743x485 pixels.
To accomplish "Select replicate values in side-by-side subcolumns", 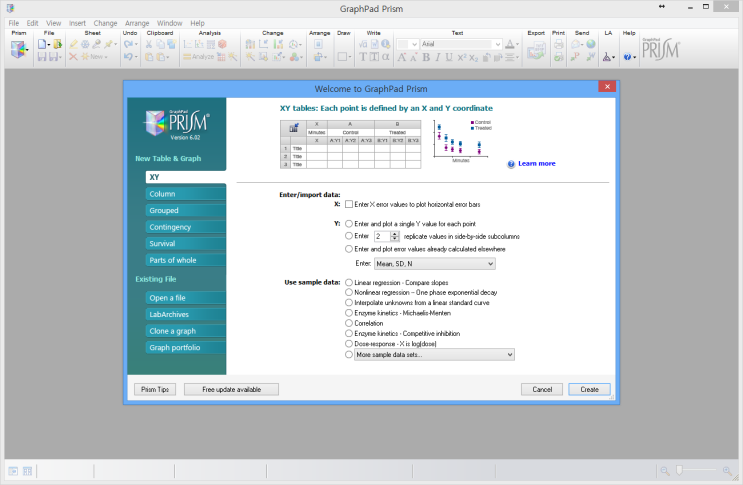I will [349, 236].
